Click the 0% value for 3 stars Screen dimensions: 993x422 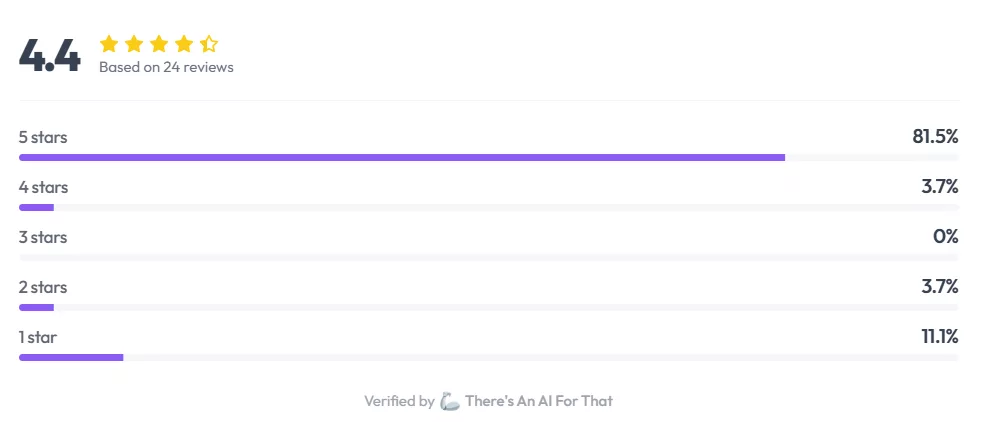(947, 237)
